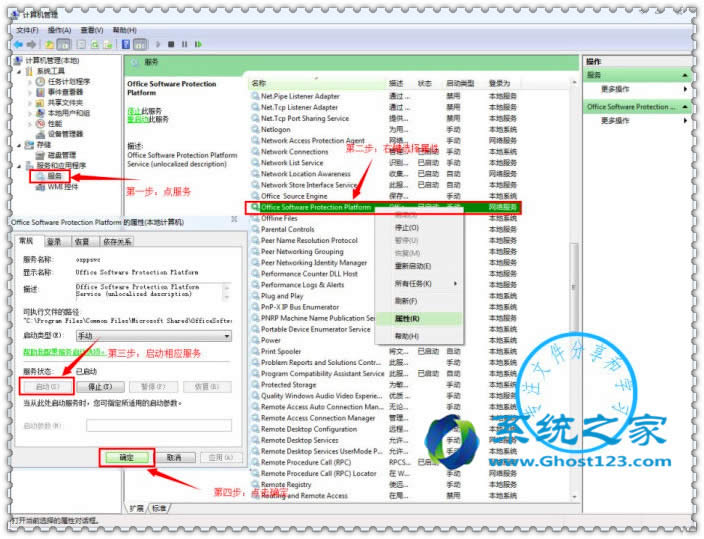704x539 pixels.
Task: Click gear icon of the Power service
Action: click(x=255, y=340)
